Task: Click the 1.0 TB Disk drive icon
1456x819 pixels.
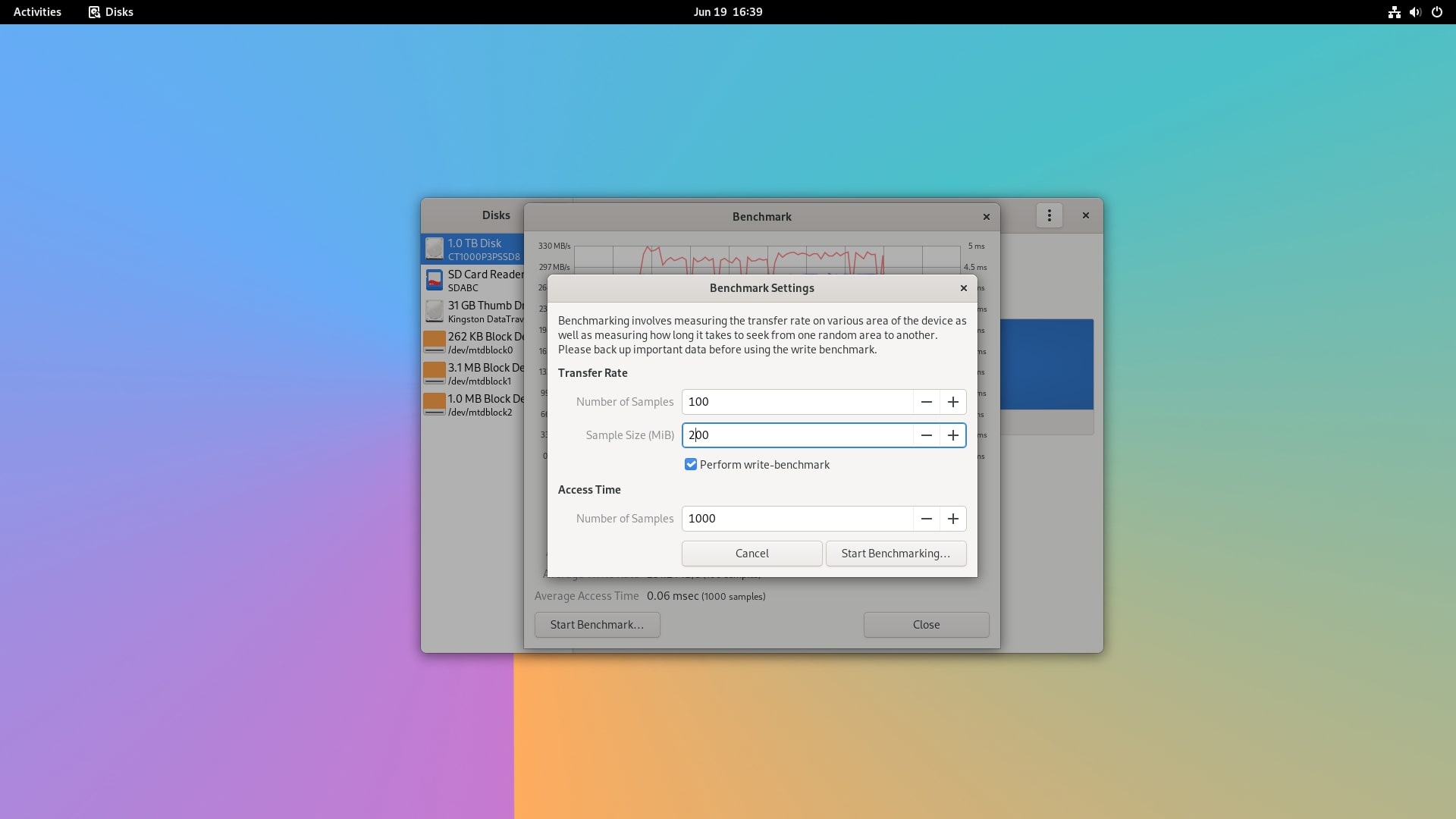Action: coord(434,249)
